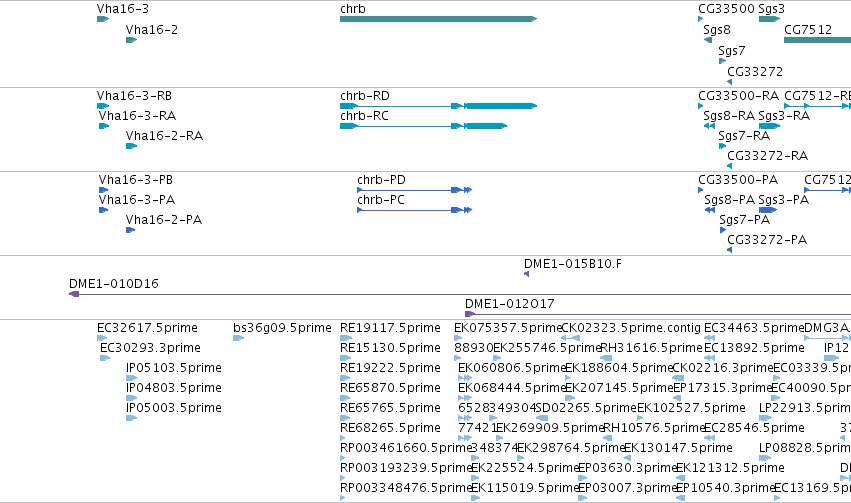The image size is (851, 503).
Task: Select the CG7512 gene bar
Action: [817, 40]
